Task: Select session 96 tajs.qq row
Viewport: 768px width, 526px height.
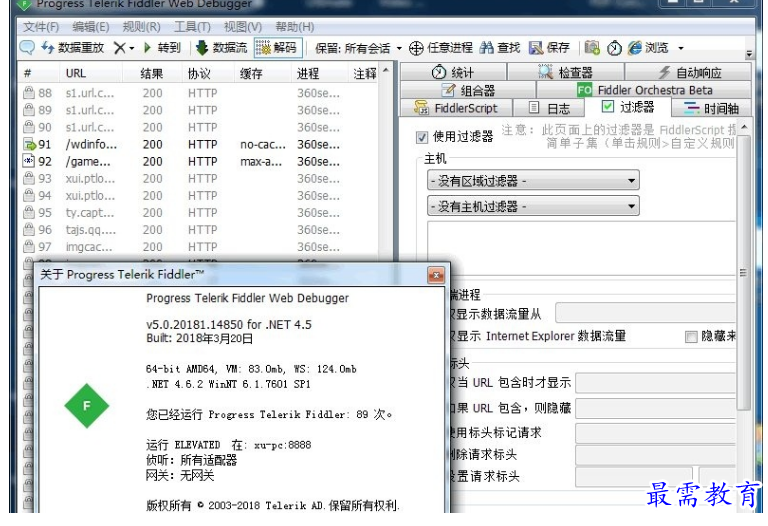Action: 198,230
